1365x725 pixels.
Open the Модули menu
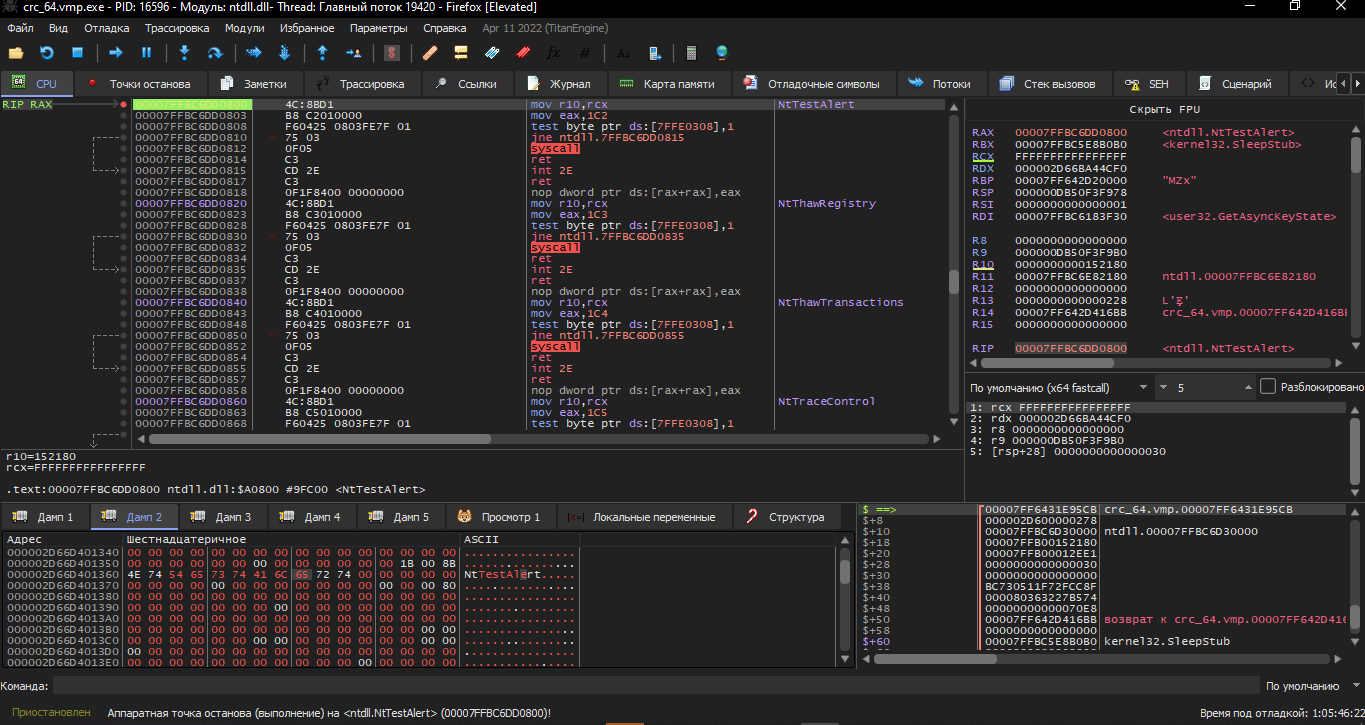244,28
